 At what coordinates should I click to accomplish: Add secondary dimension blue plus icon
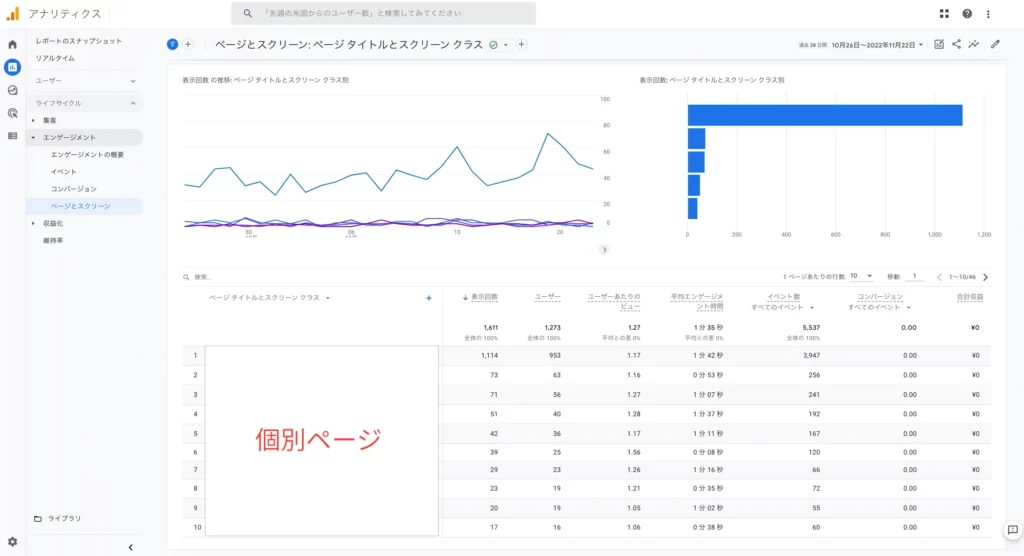429,298
